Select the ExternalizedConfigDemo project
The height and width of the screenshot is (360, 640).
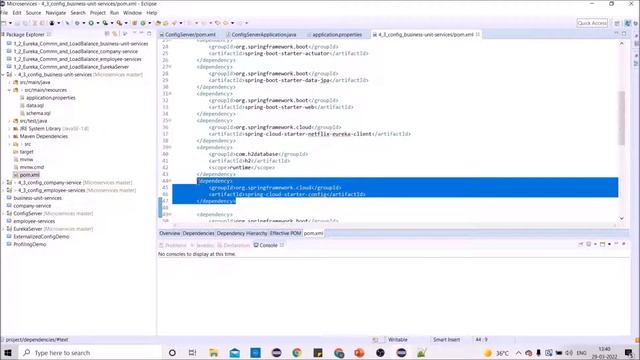click(41, 237)
